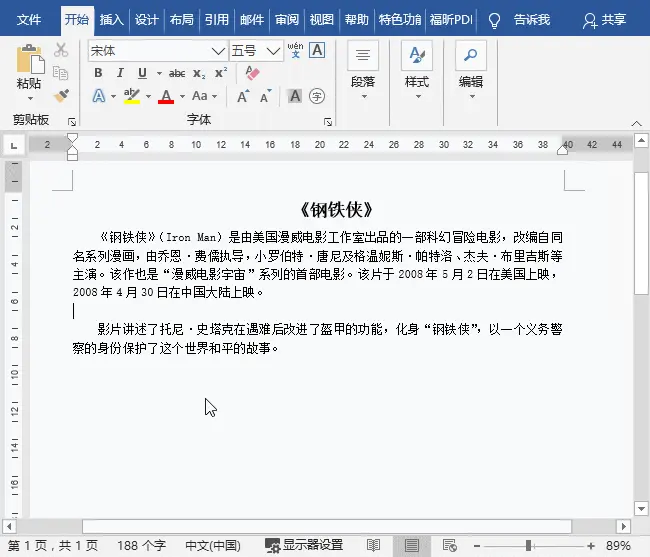Screen dimensions: 650x557
Task: Toggle Bold formatting
Action: [x=98, y=73]
